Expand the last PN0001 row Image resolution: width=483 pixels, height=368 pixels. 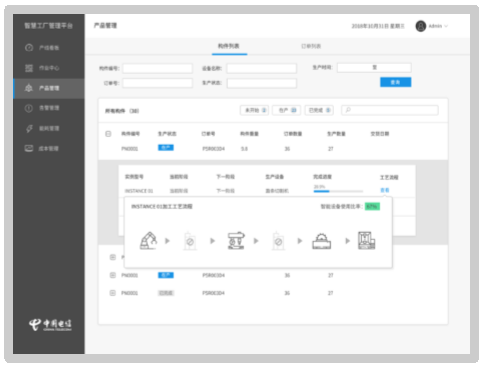pyautogui.click(x=113, y=293)
